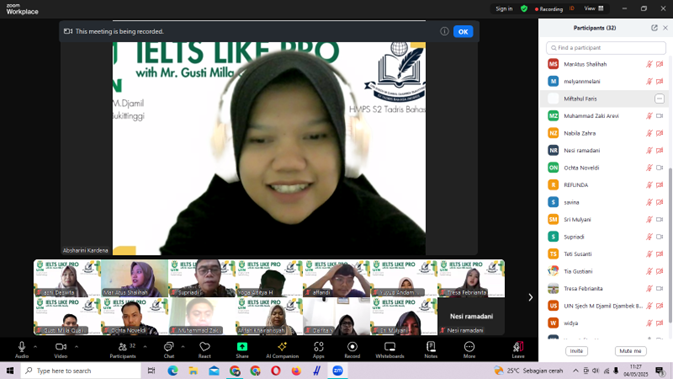Click the Record button icon

(352, 346)
